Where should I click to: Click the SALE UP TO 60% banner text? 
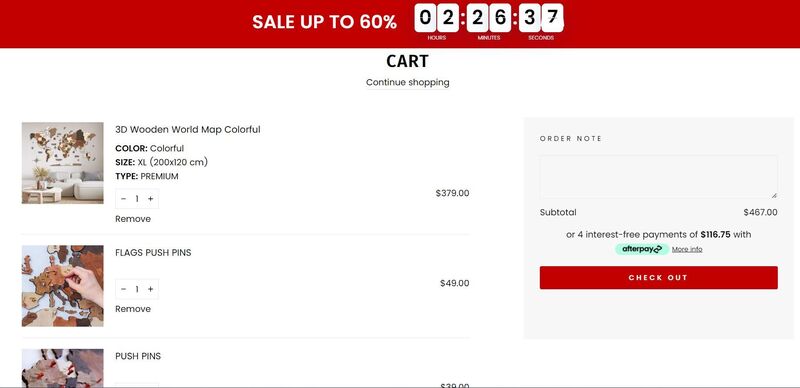pyautogui.click(x=324, y=22)
